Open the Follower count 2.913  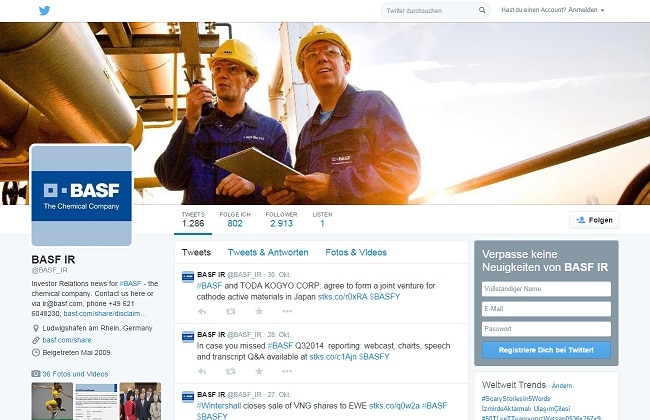point(281,220)
